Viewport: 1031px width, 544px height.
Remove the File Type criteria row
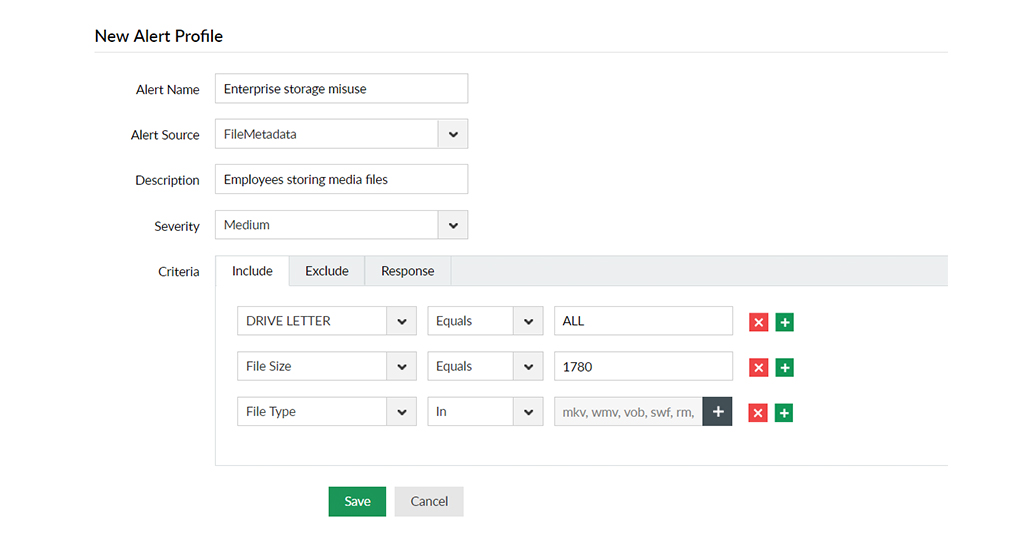click(x=758, y=412)
